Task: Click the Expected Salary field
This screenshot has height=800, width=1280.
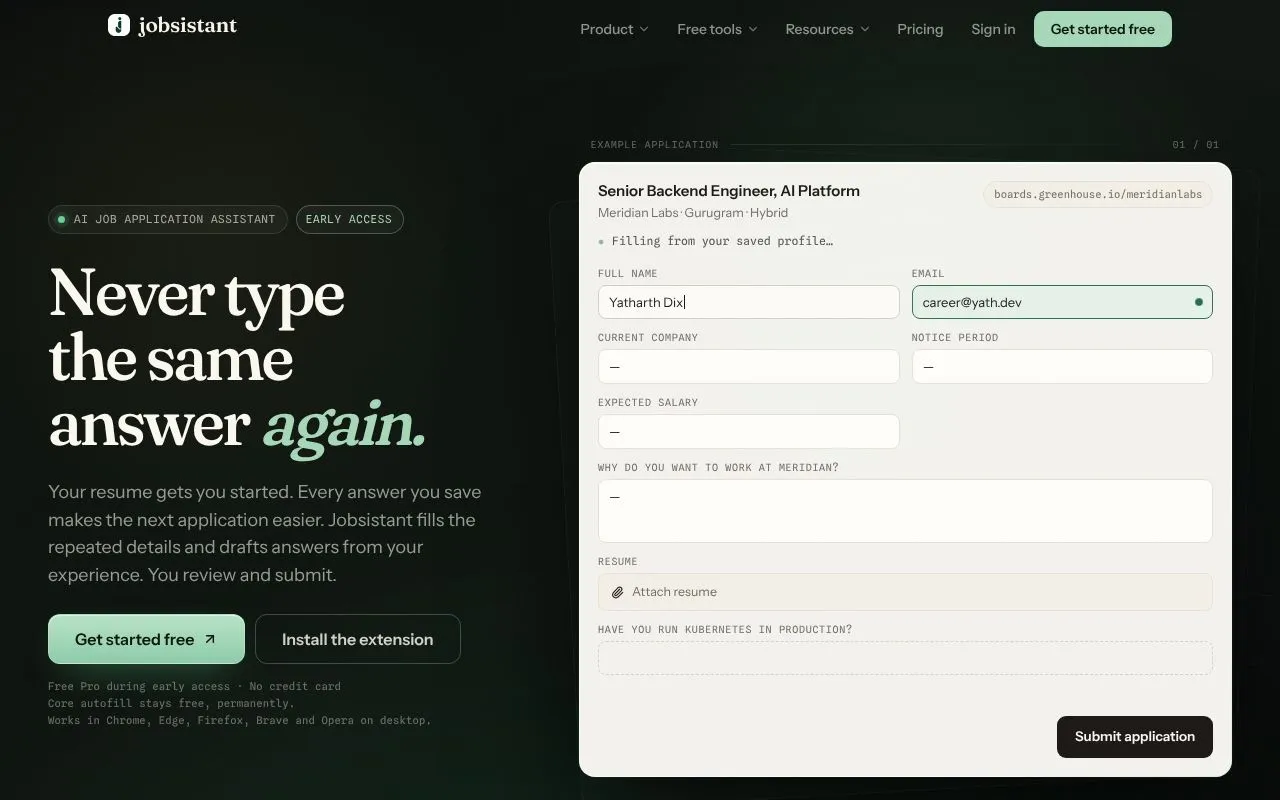Action: pos(748,431)
